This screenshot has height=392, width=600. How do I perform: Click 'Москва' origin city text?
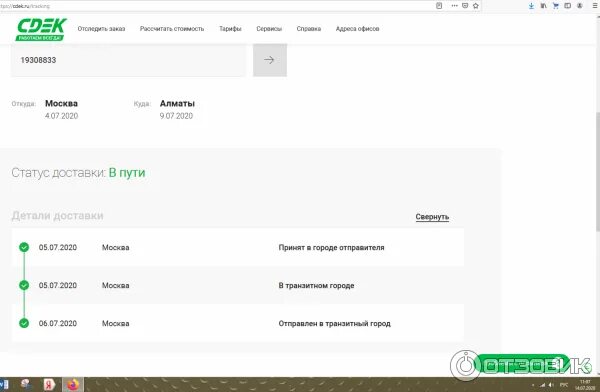pyautogui.click(x=61, y=103)
